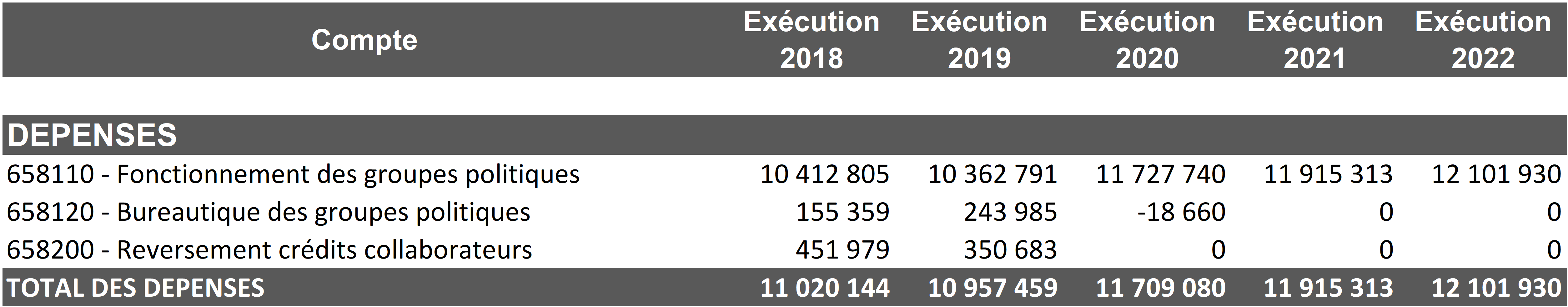
Task: Select the 658110 Fonctionnement des groupes politiques row
Action: (x=293, y=175)
